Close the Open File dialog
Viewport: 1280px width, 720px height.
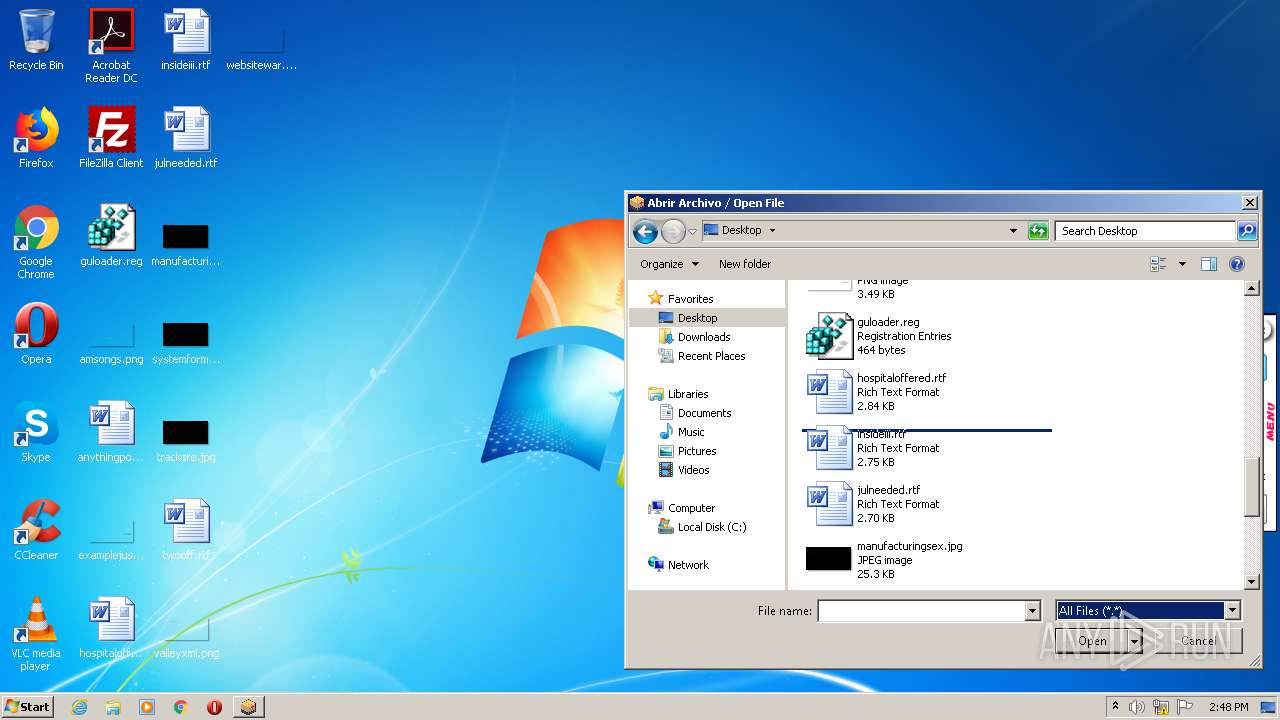click(x=1249, y=203)
